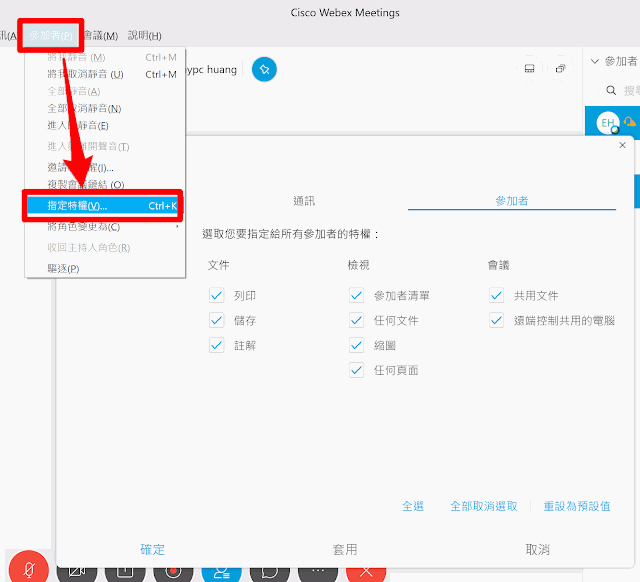Choose 全部取消靜音(N) menu entry
Image resolution: width=640 pixels, height=582 pixels.
[105, 109]
